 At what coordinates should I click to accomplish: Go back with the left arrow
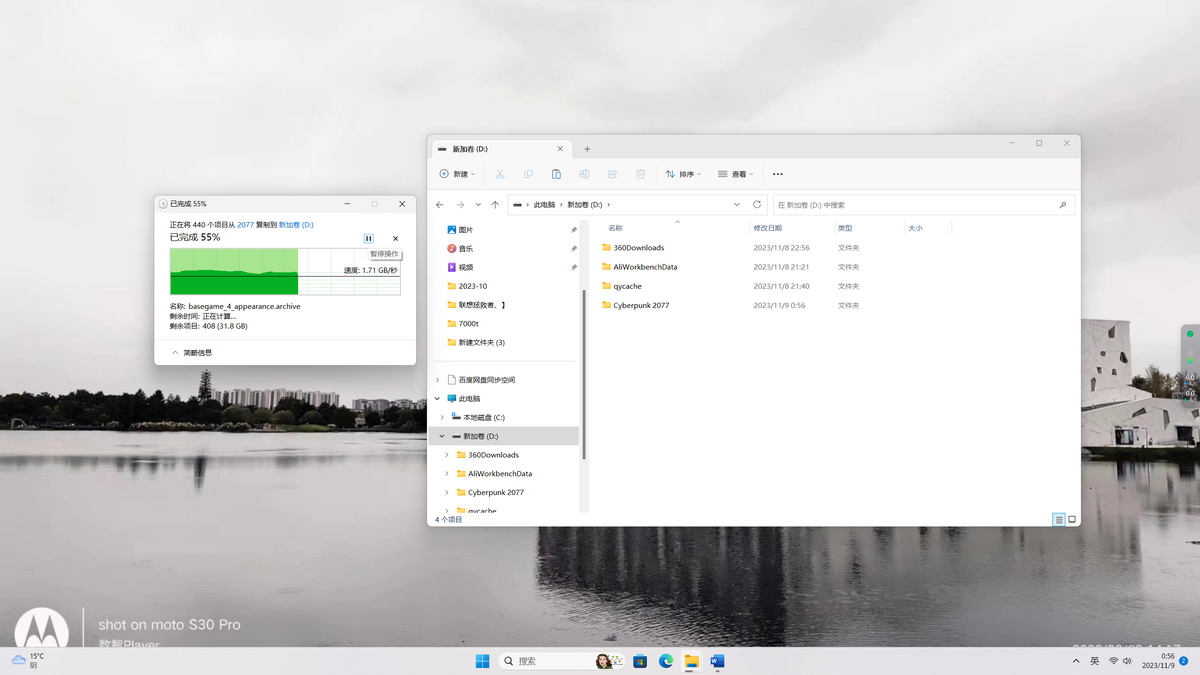tap(440, 205)
